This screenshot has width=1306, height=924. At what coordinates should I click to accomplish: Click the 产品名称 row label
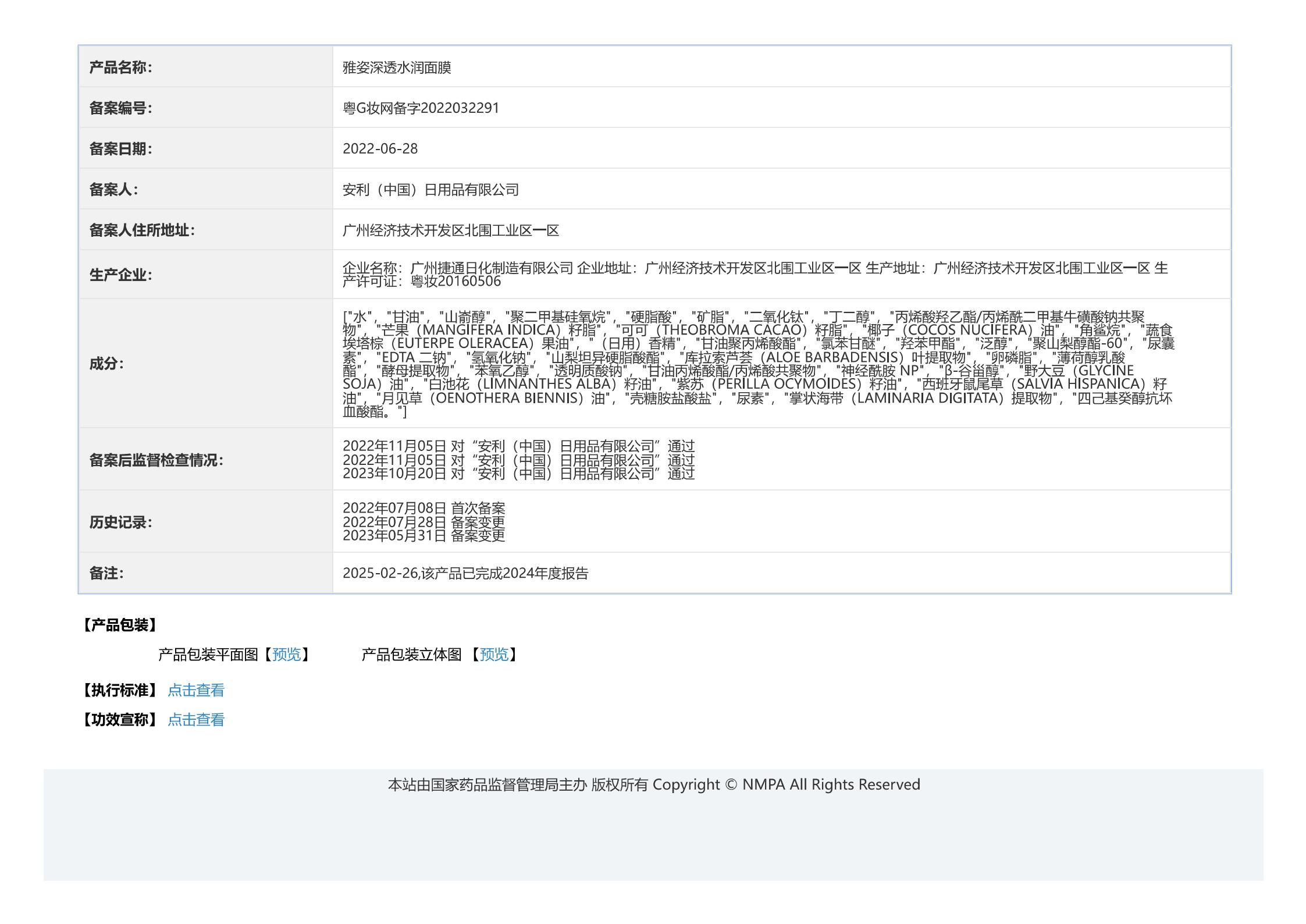120,67
